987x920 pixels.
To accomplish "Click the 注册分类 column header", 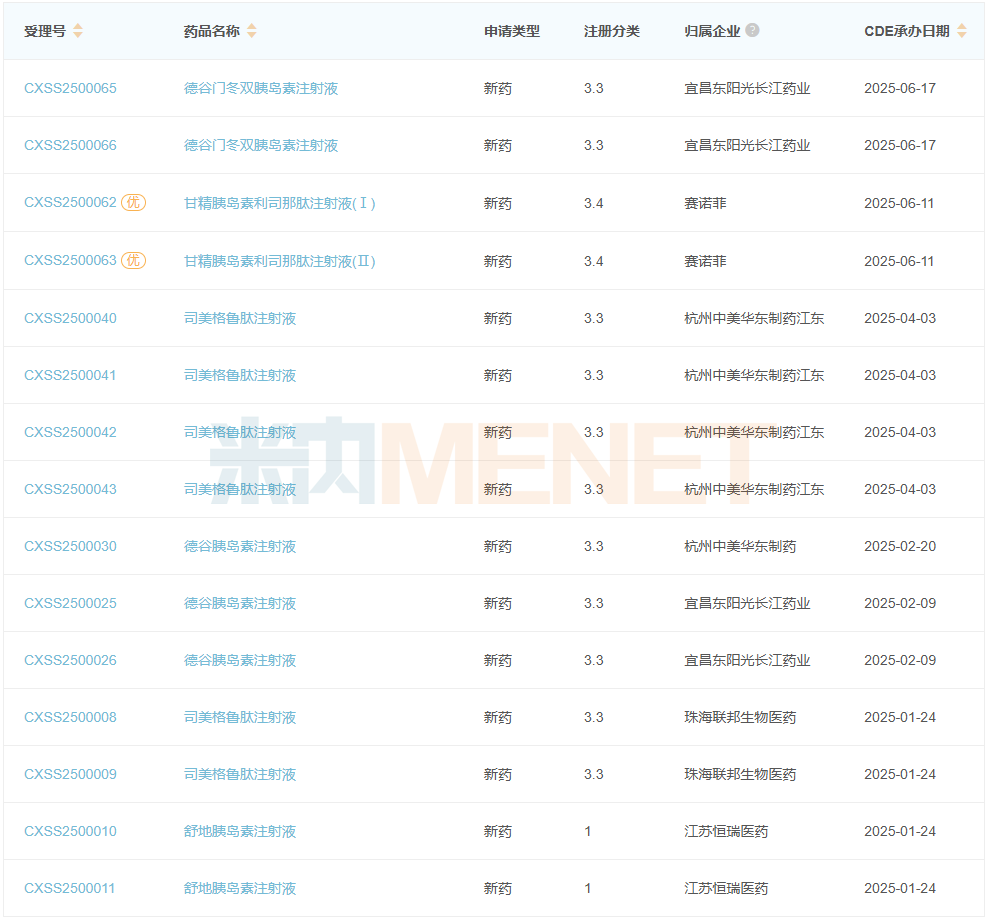I will [612, 31].
